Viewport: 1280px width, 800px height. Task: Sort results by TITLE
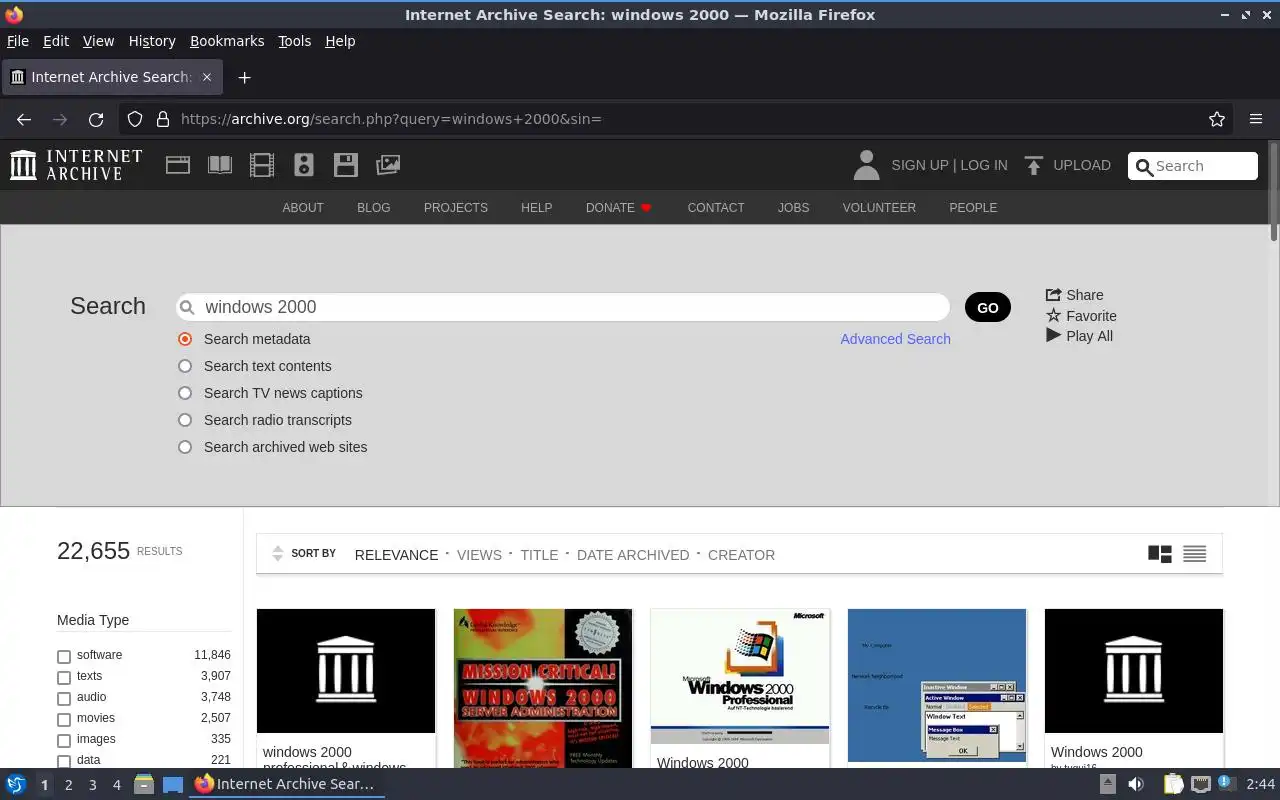[539, 555]
